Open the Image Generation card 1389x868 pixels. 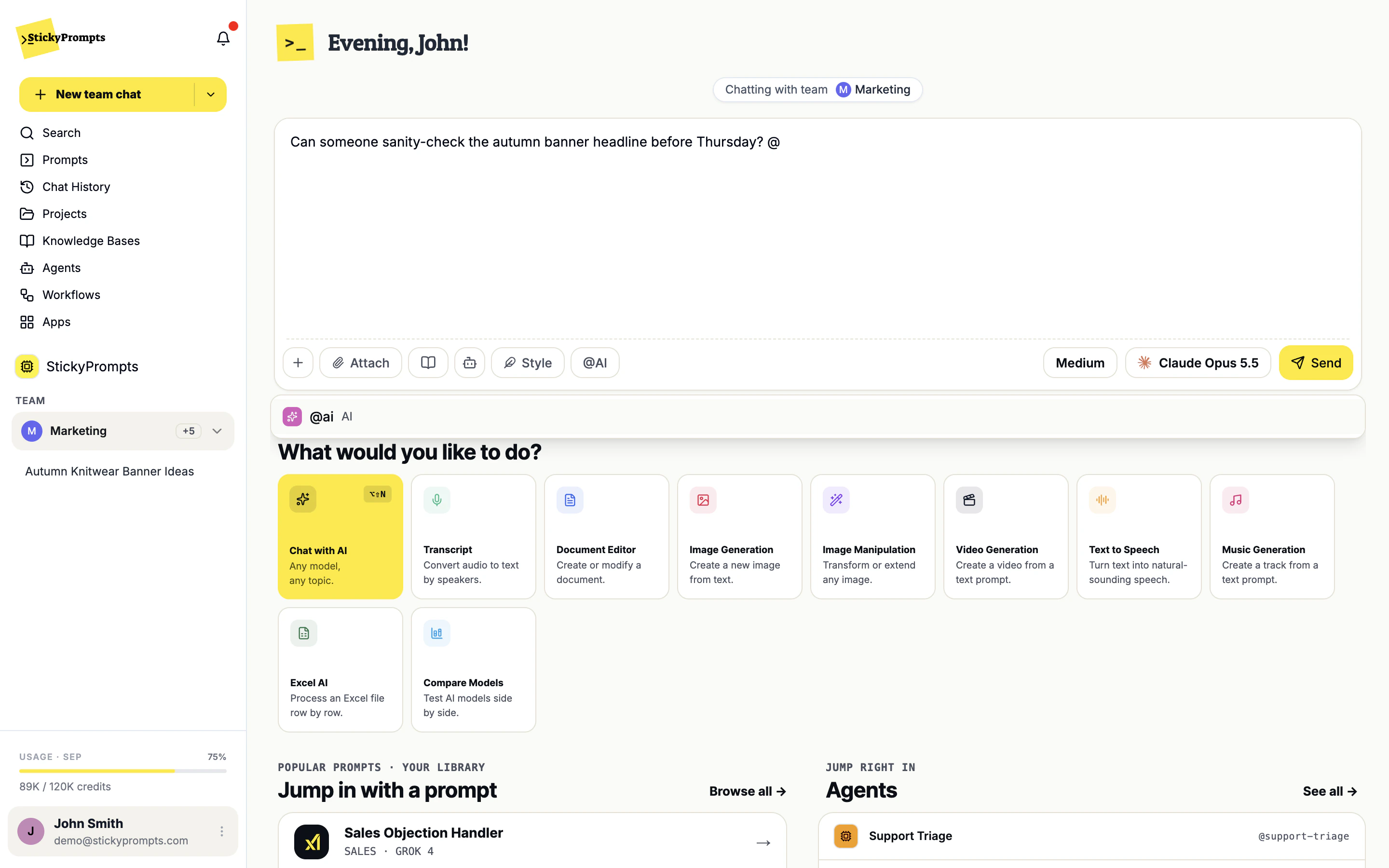[x=740, y=537]
